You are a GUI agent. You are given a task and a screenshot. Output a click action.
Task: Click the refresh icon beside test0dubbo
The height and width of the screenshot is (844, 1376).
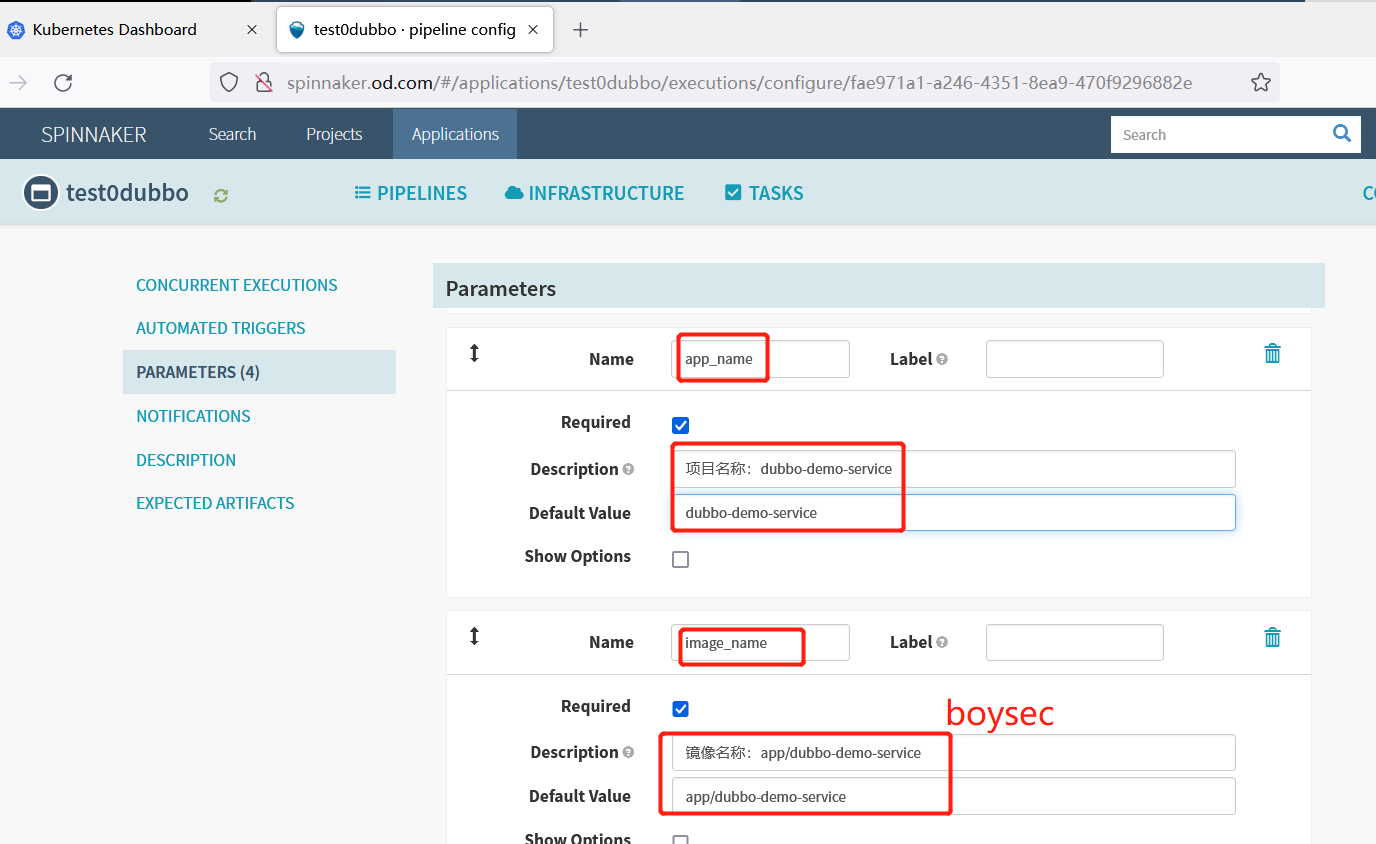pos(221,196)
